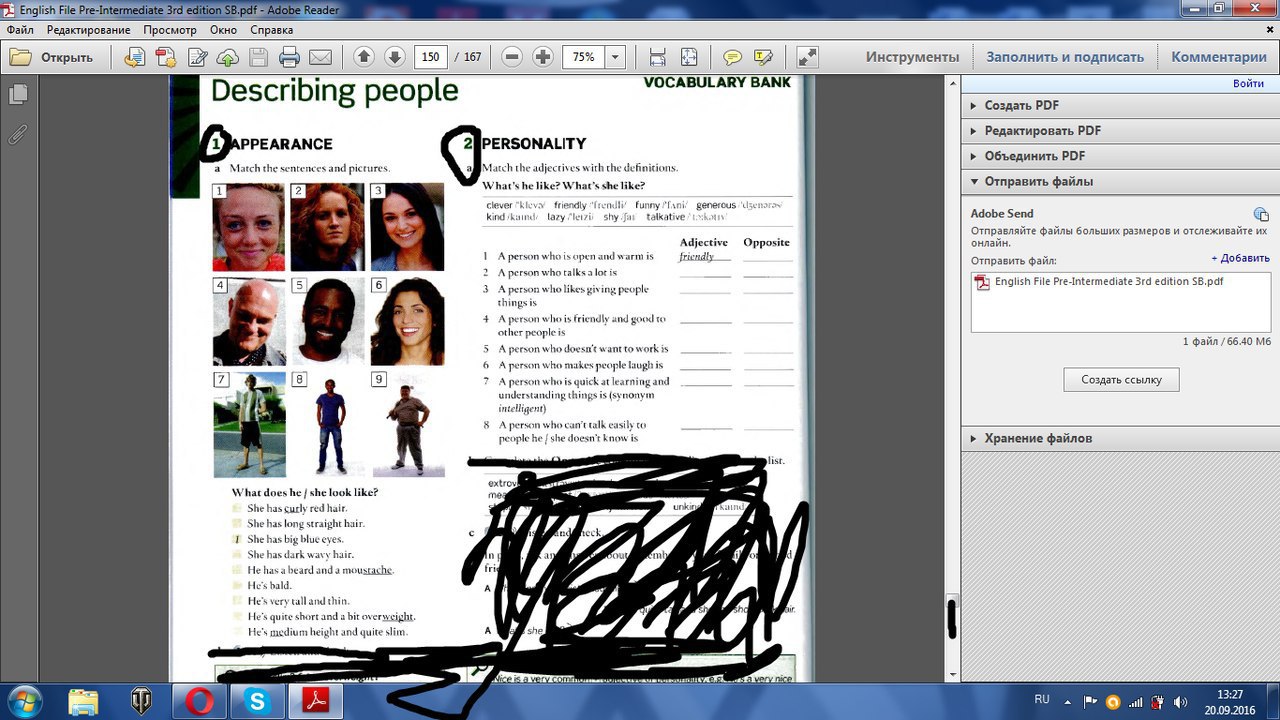This screenshot has width=1280, height=720.
Task: Open World of Tanks from the taskbar
Action: (141, 701)
